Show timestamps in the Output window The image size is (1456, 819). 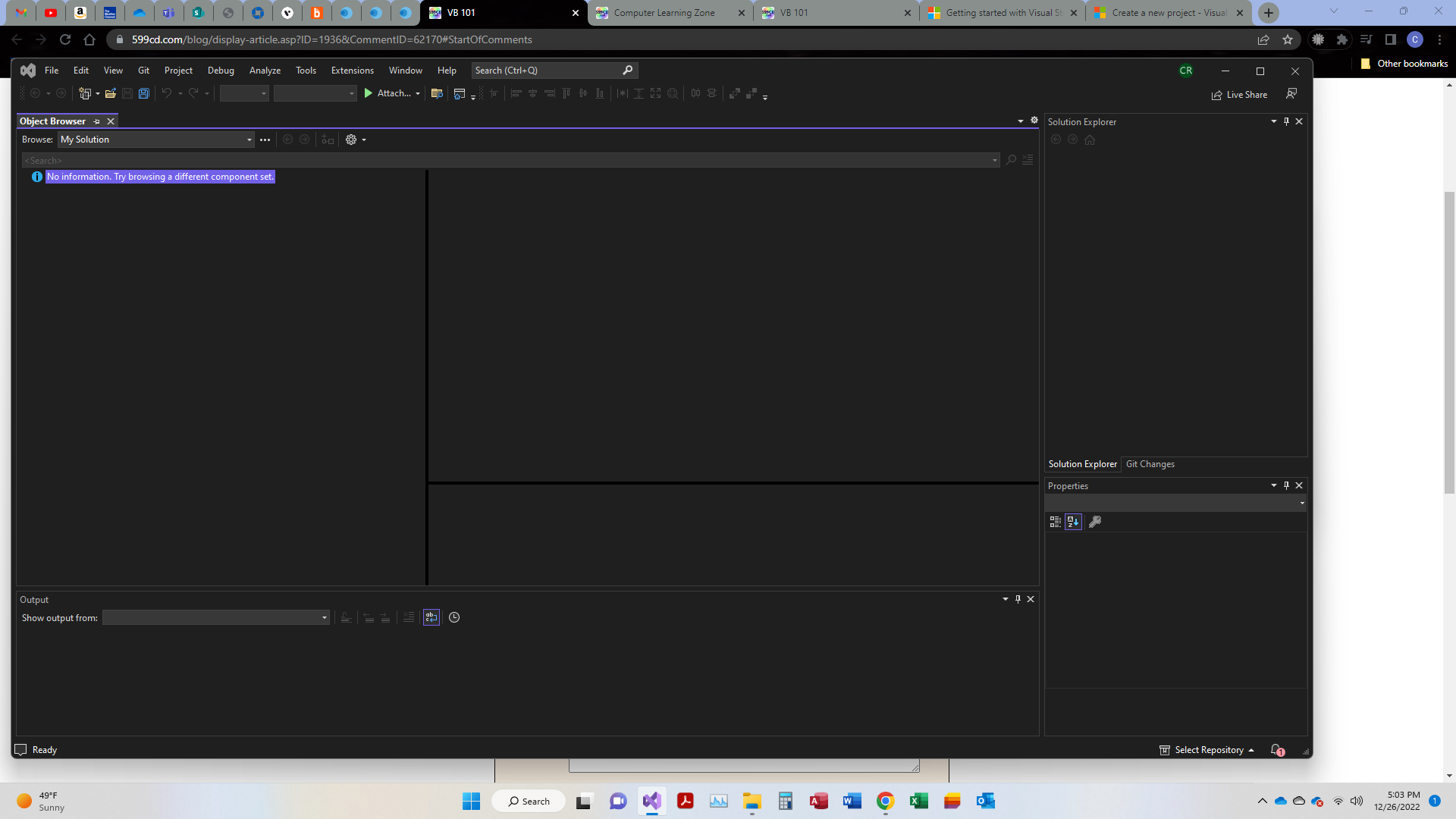[454, 617]
